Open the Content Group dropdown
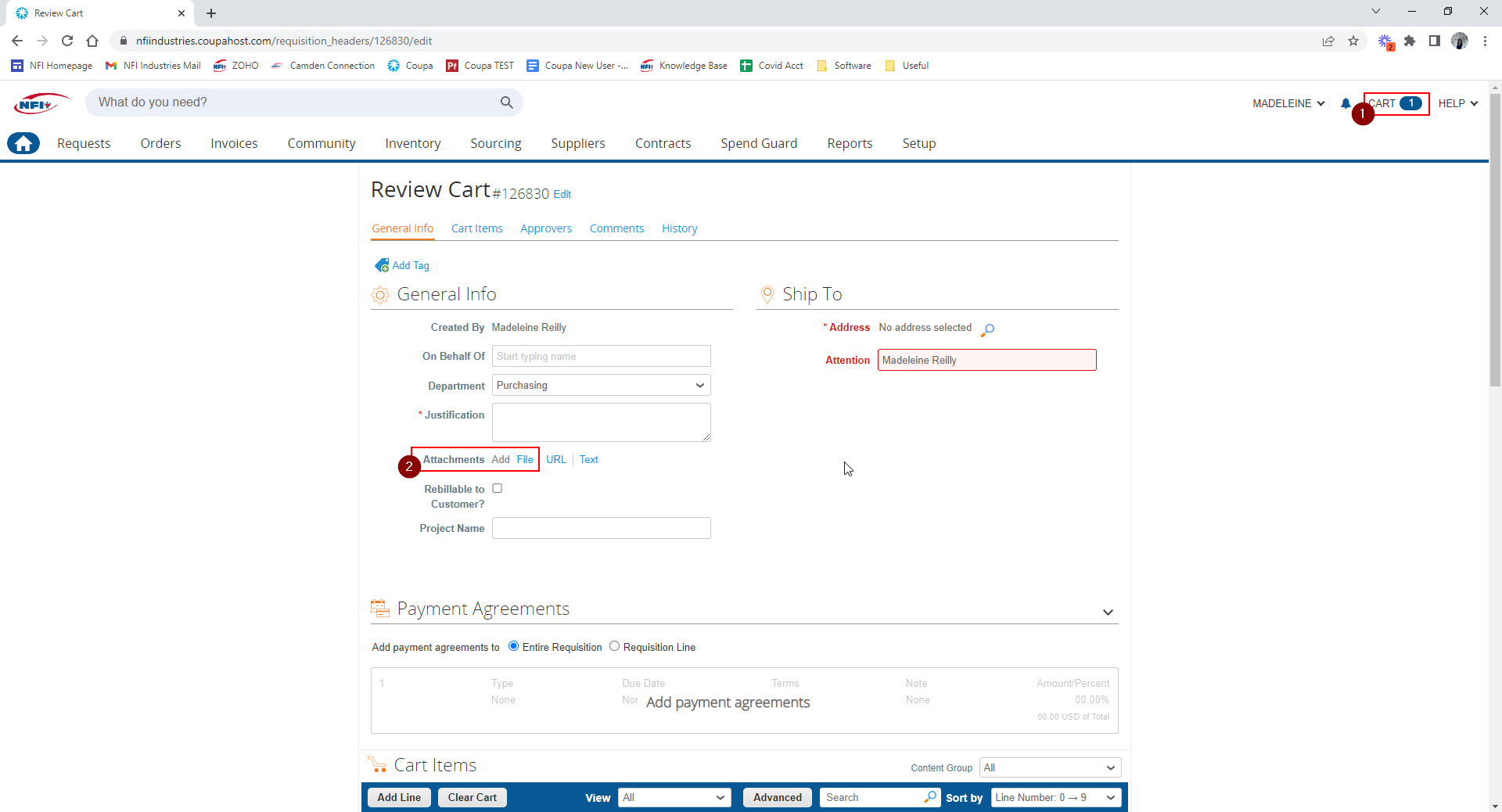 pos(1050,767)
